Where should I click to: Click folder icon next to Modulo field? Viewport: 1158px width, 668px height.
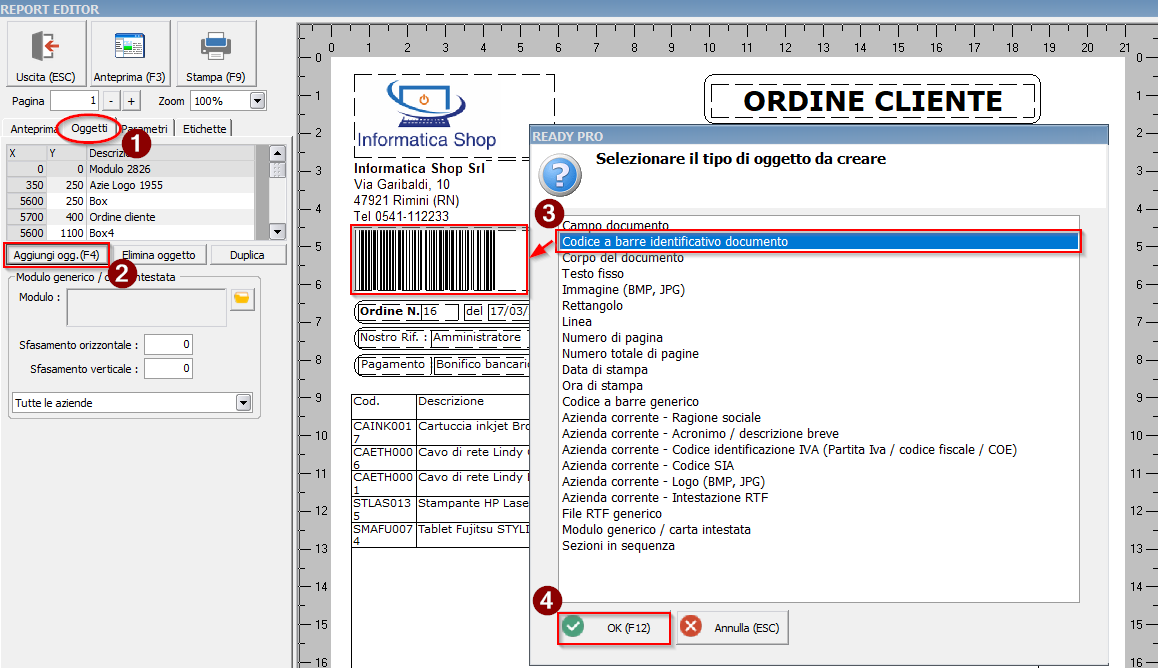(243, 298)
